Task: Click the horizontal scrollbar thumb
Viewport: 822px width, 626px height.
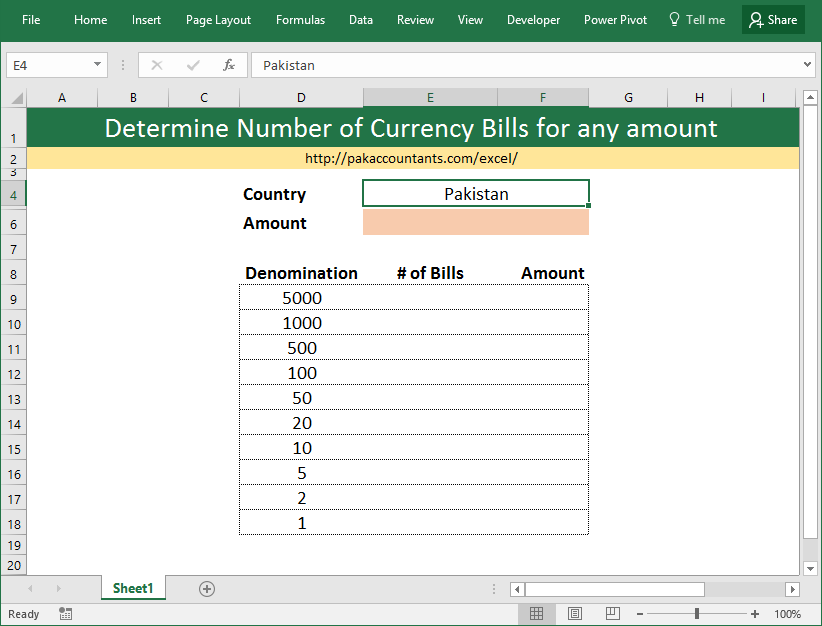Action: [x=614, y=589]
